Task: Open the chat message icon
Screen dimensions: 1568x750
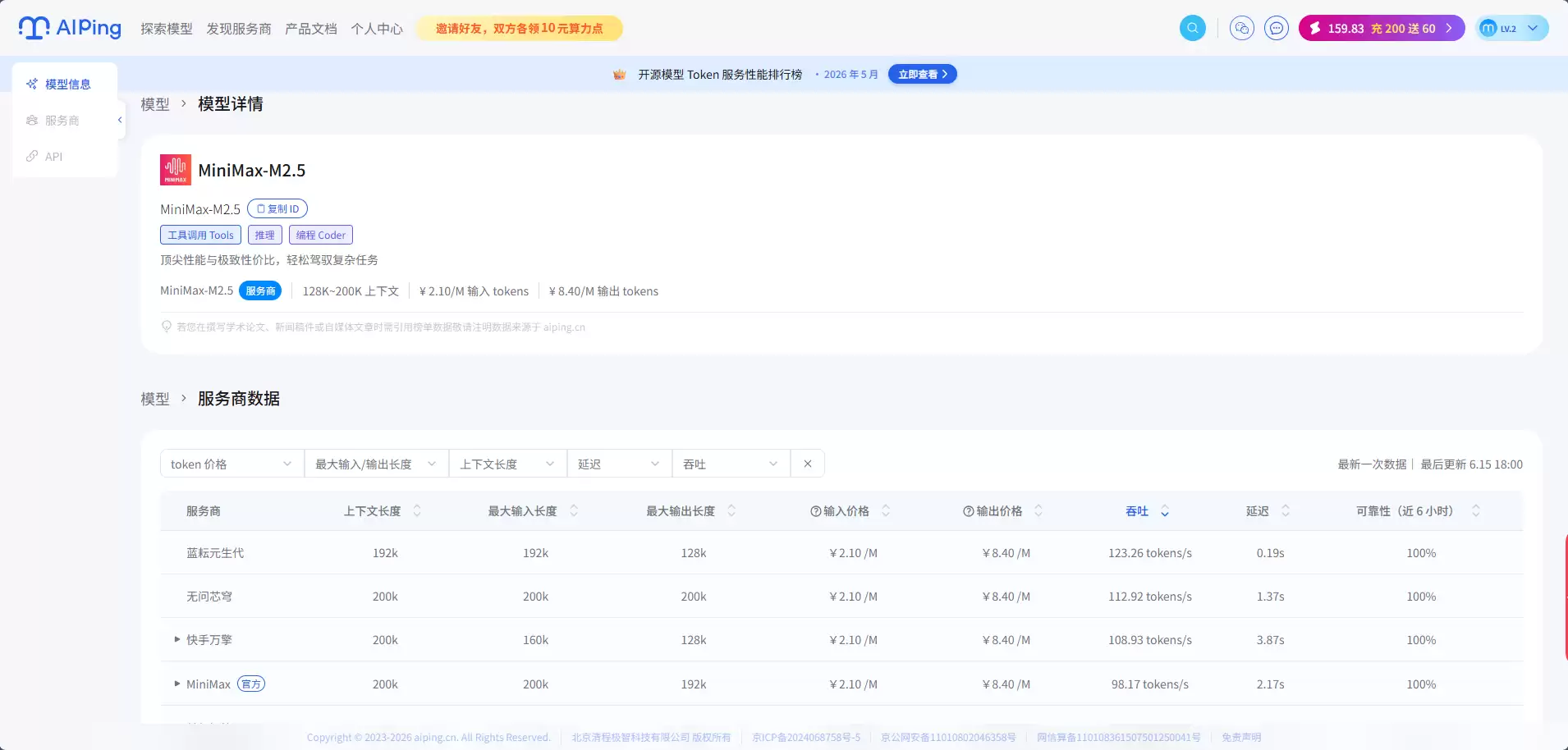Action: tap(1277, 28)
